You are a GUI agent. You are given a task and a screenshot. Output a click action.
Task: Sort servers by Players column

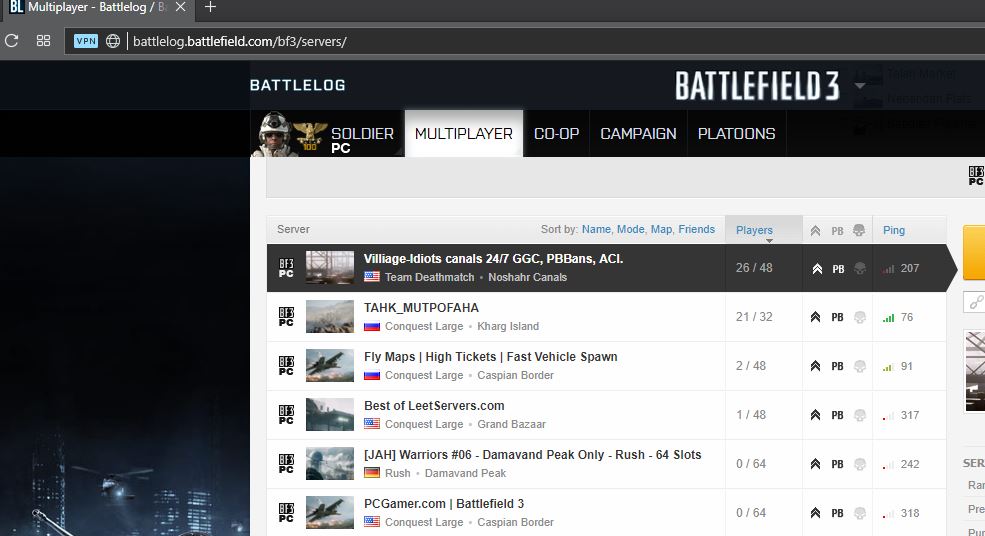[754, 230]
